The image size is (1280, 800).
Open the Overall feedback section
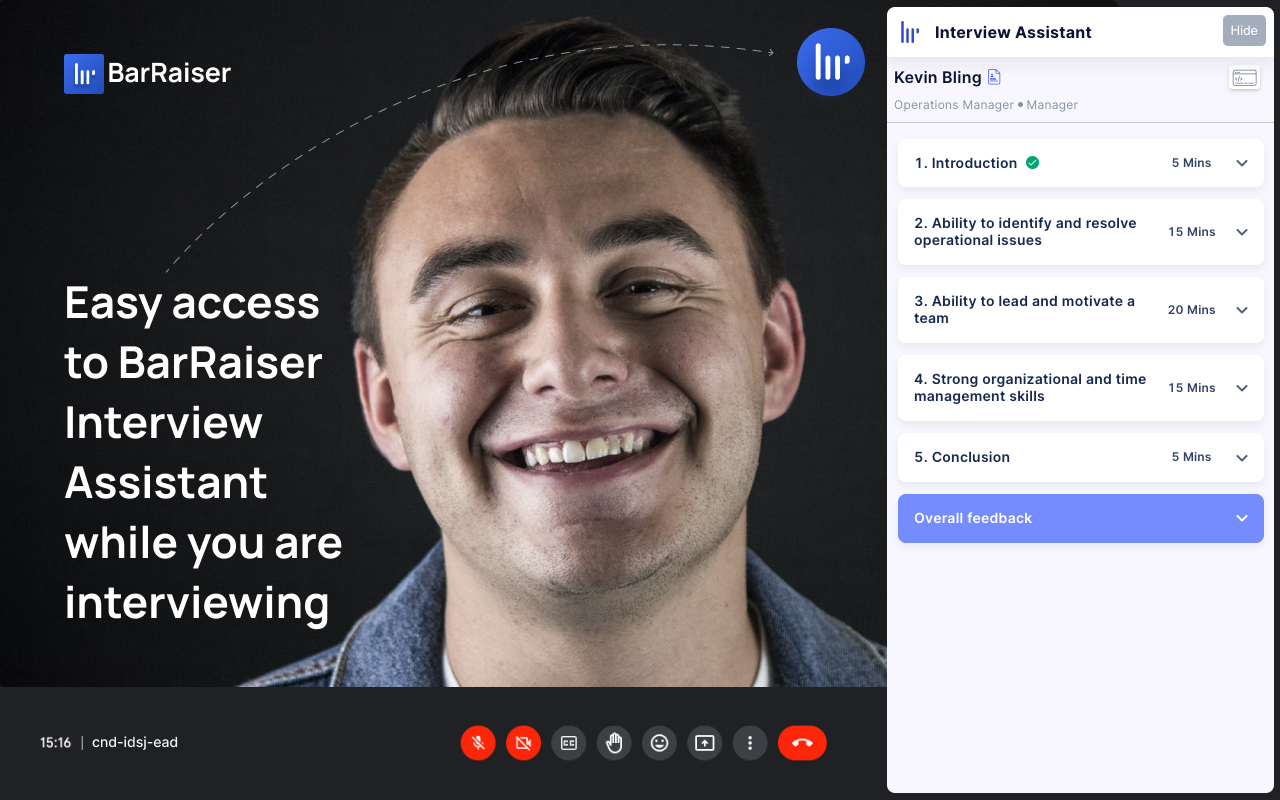[1081, 518]
